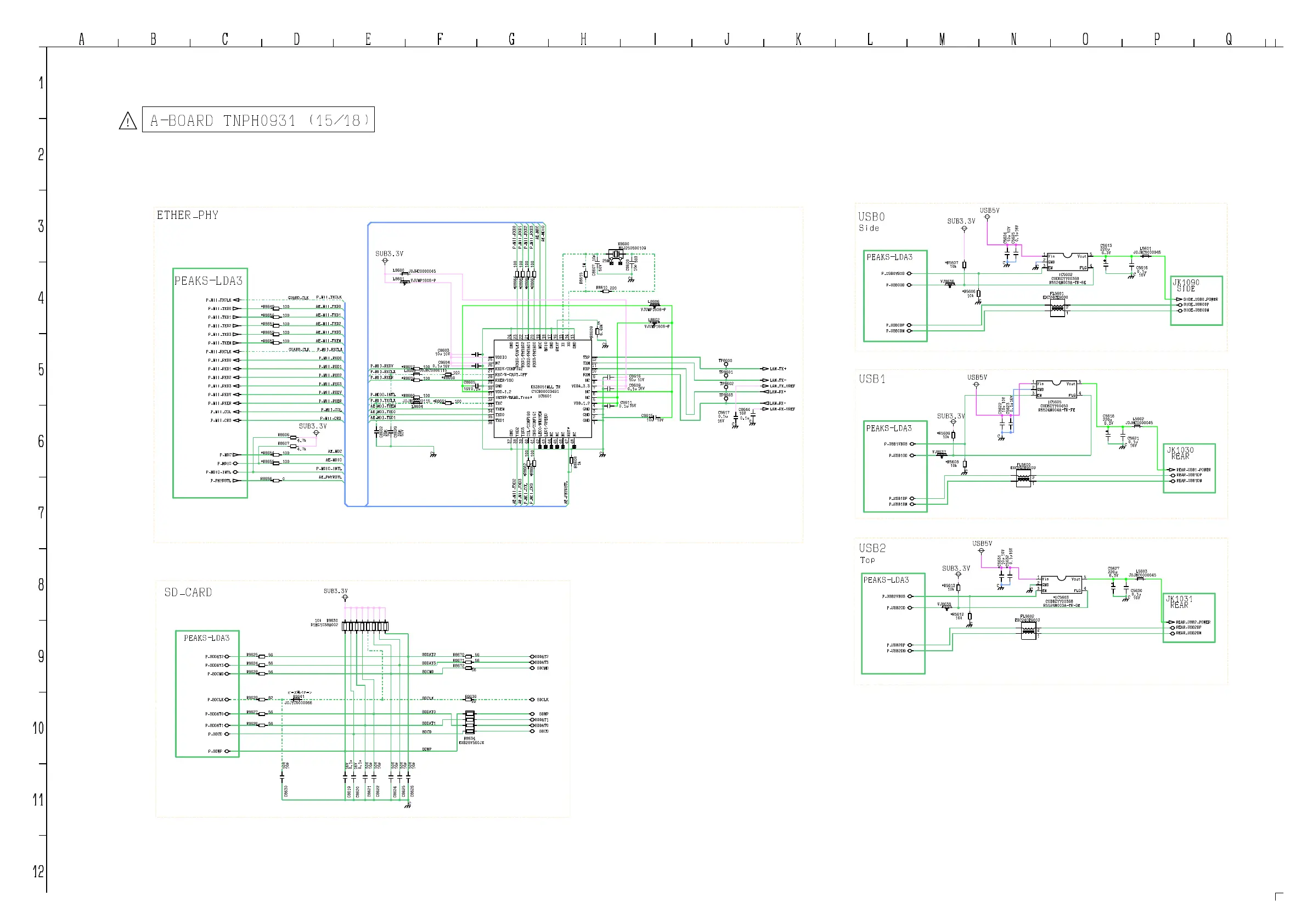This screenshot has width=1307, height=924.
Task: Click the A-BOARD TNPH0931 title box
Action: coord(258,120)
